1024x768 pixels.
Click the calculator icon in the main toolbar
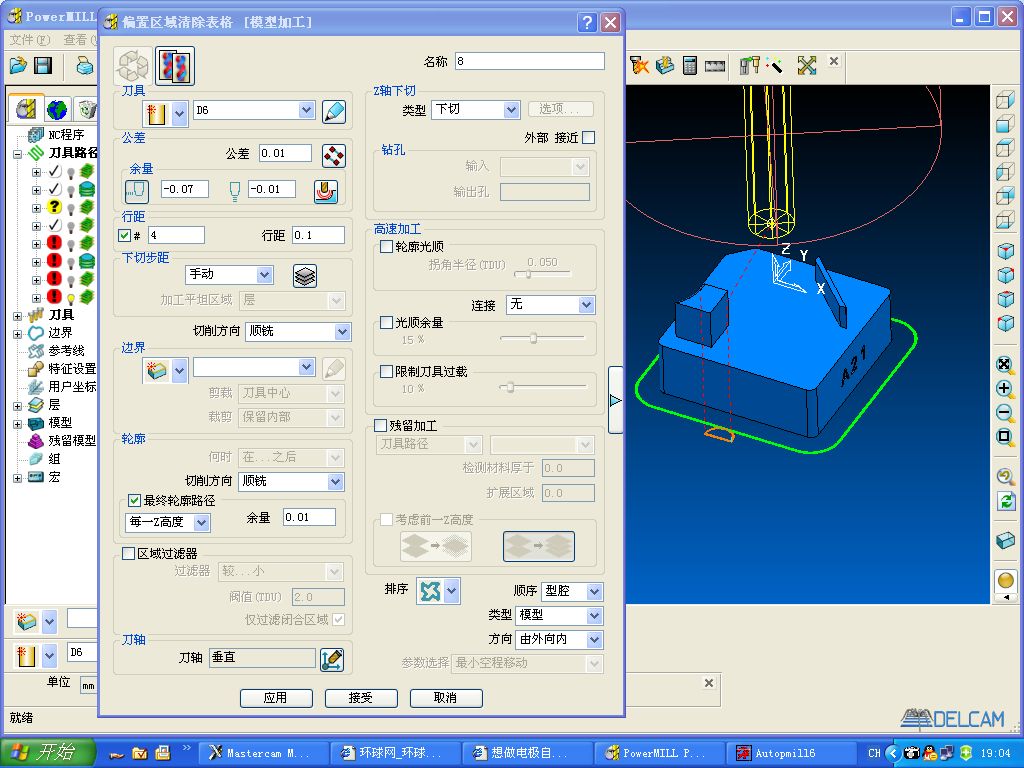(x=689, y=66)
